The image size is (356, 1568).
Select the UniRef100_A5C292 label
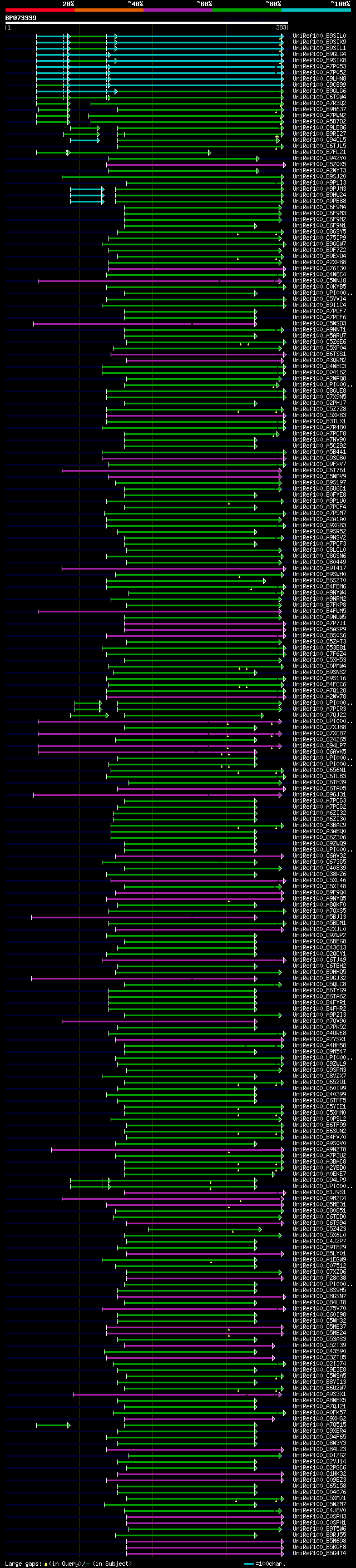319,446
